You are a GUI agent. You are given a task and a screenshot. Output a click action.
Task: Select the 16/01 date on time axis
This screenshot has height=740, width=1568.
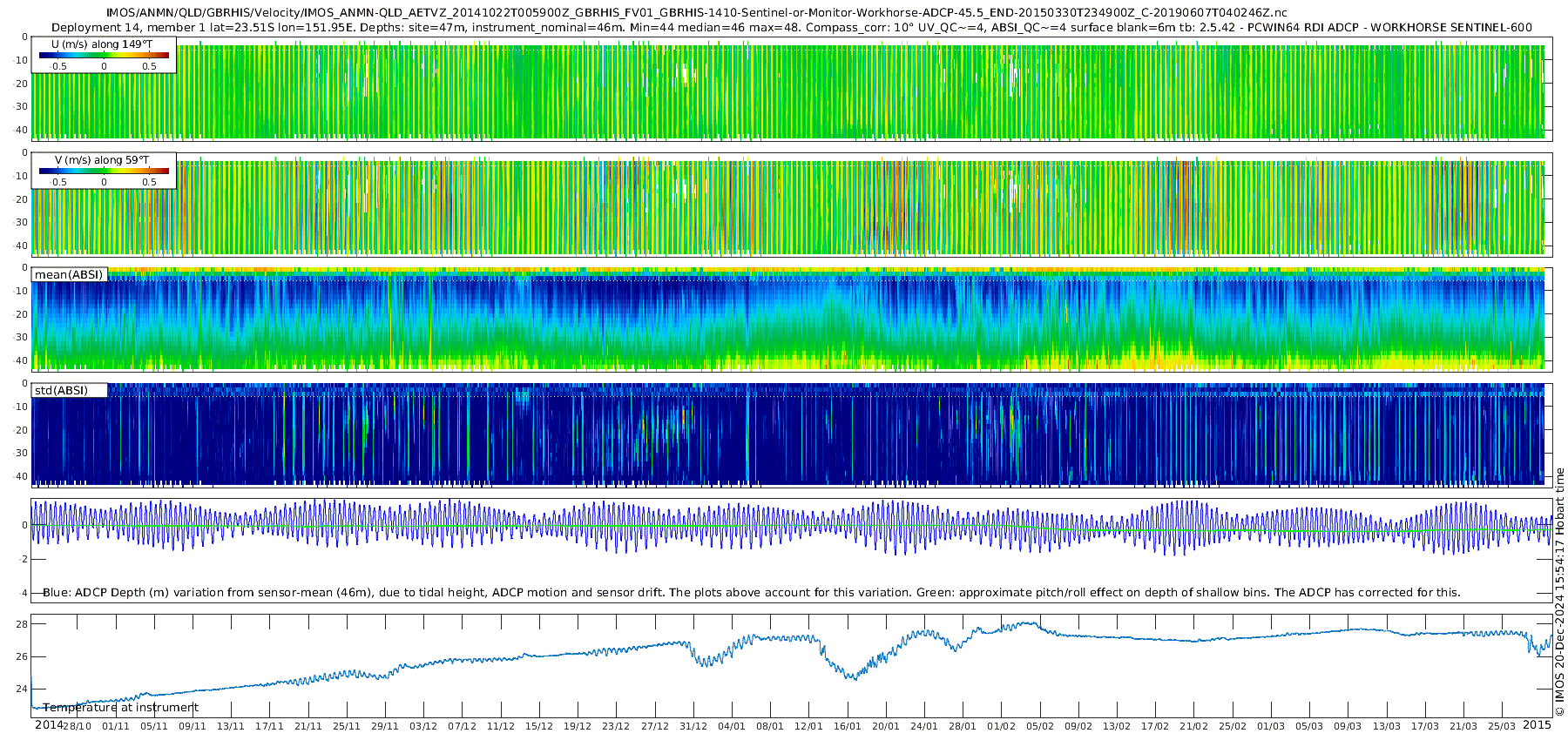pyautogui.click(x=848, y=726)
